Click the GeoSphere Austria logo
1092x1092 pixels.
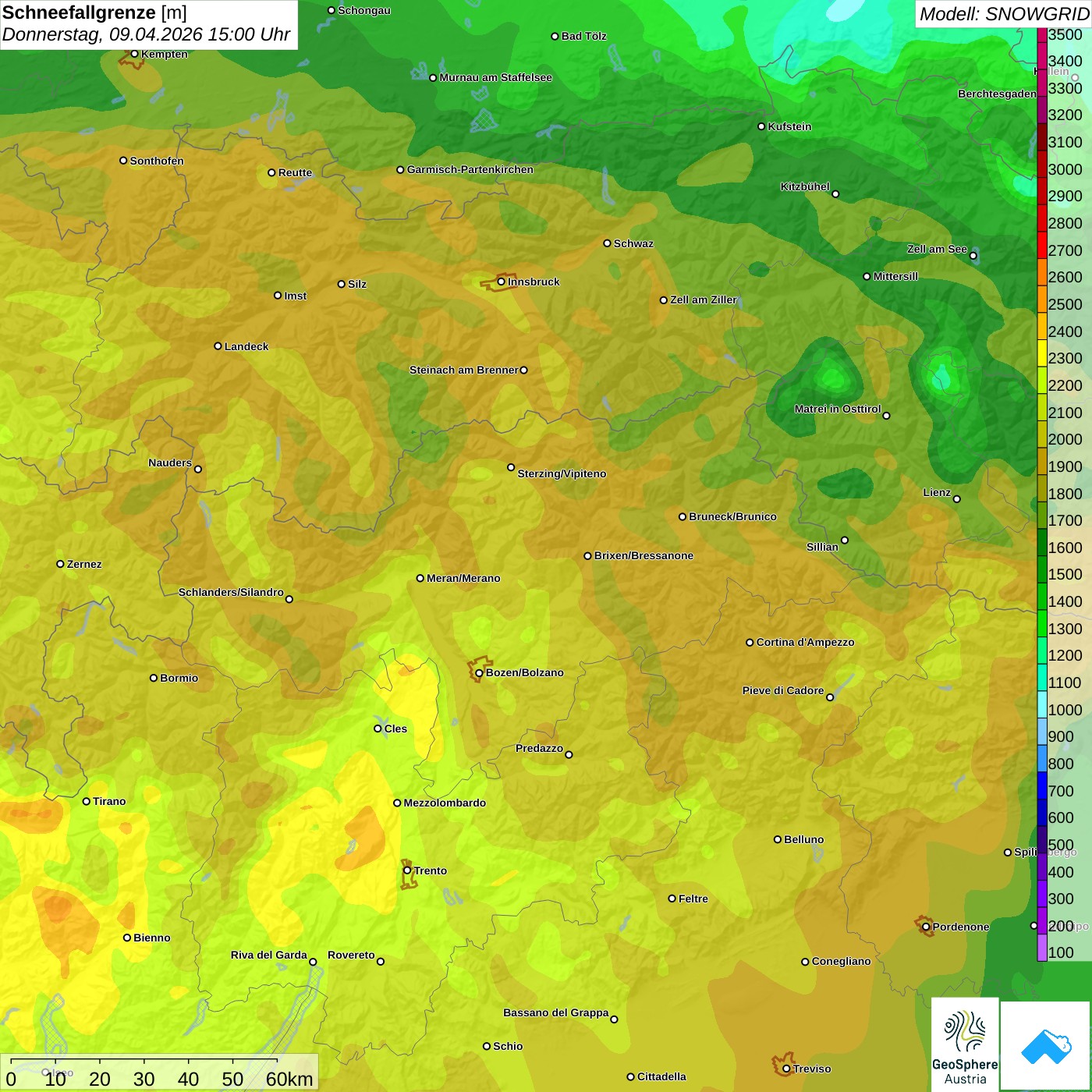pos(965,1045)
